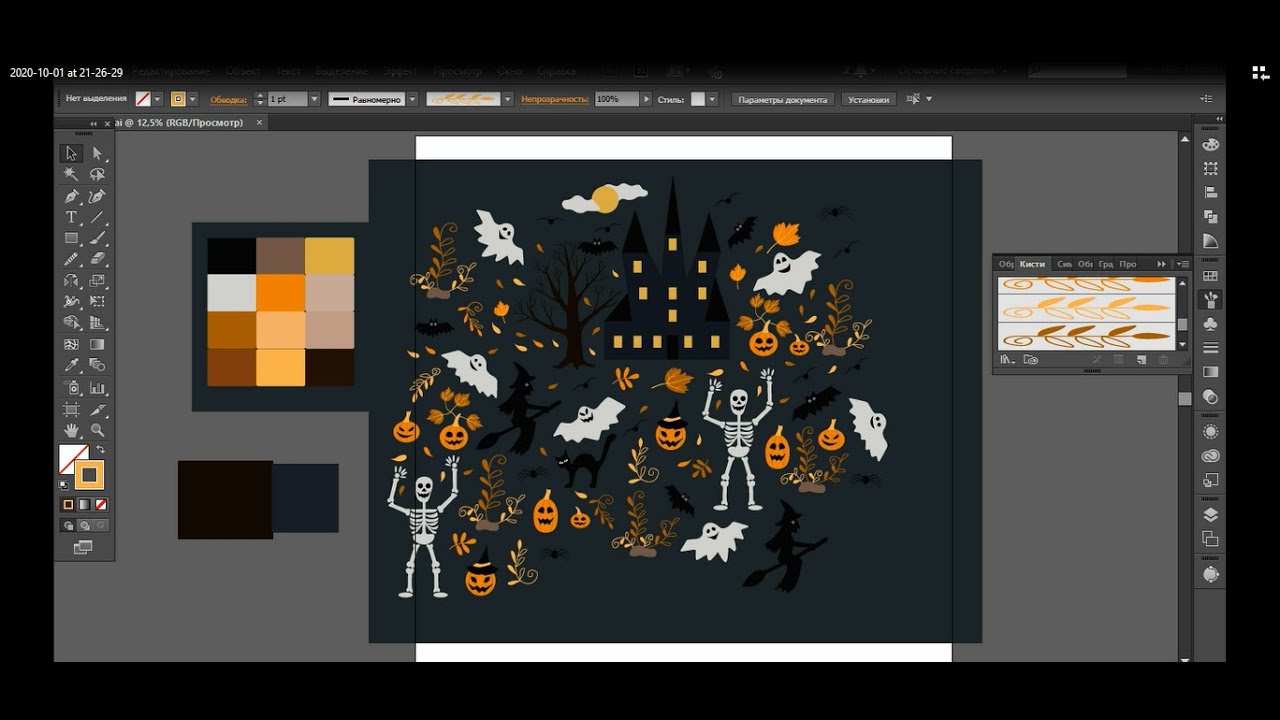Open the Кисти panel options menu
Image resolution: width=1280 pixels, height=720 pixels.
(x=1183, y=264)
